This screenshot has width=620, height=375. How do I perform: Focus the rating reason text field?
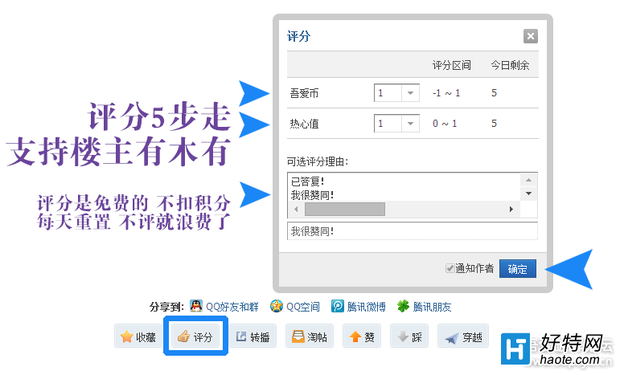pyautogui.click(x=412, y=231)
